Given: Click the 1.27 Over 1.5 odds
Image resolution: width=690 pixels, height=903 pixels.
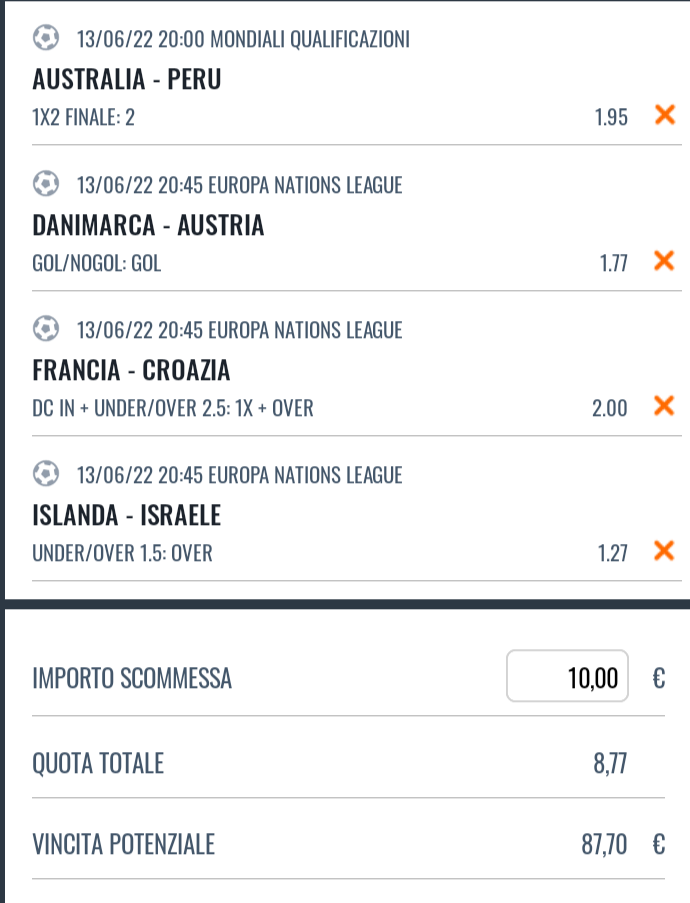Looking at the screenshot, I should pyautogui.click(x=613, y=553).
